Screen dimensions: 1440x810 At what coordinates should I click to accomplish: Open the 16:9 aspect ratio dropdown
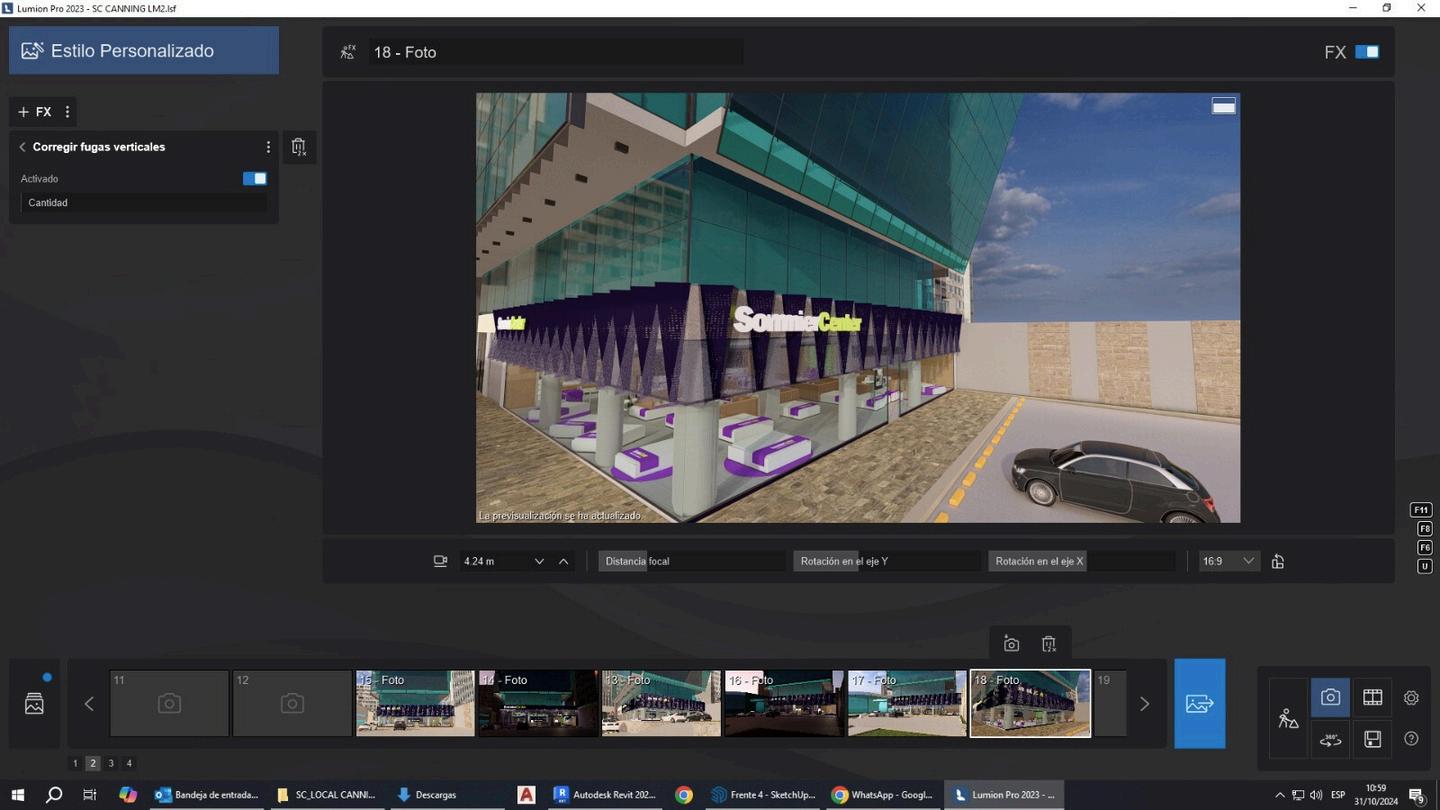click(1228, 561)
